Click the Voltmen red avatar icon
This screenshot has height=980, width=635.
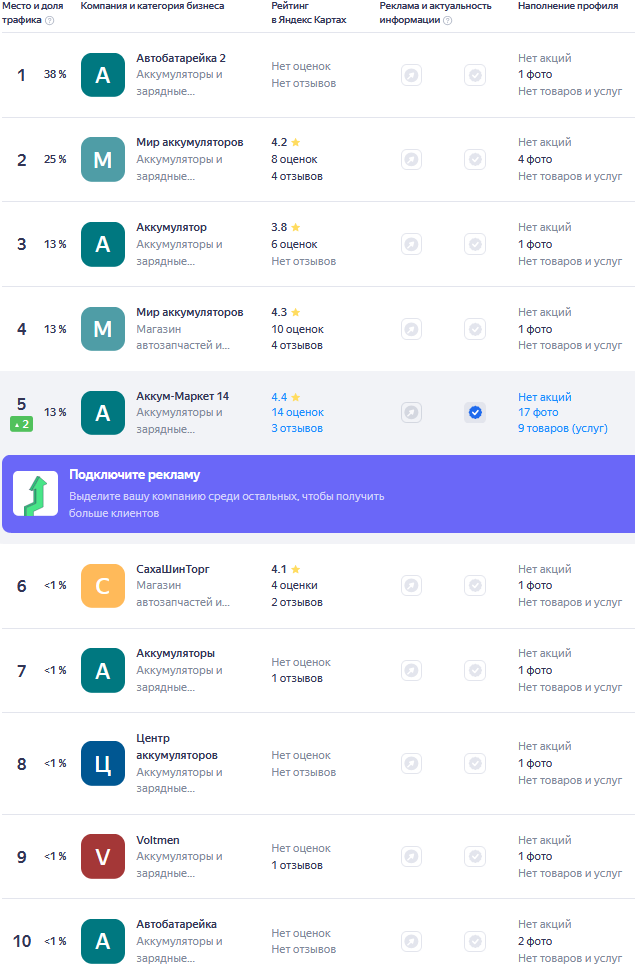(102, 856)
